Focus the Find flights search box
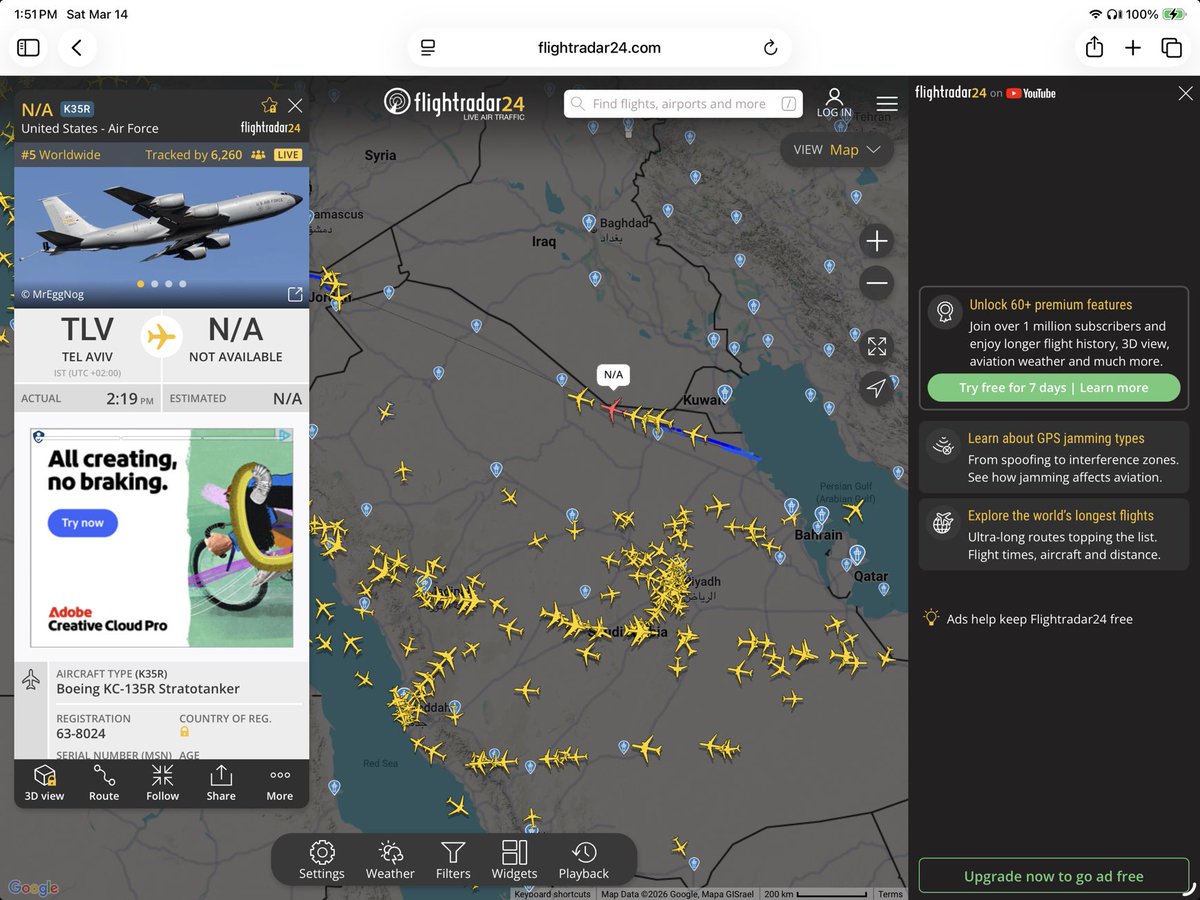The width and height of the screenshot is (1200, 900). pos(684,103)
